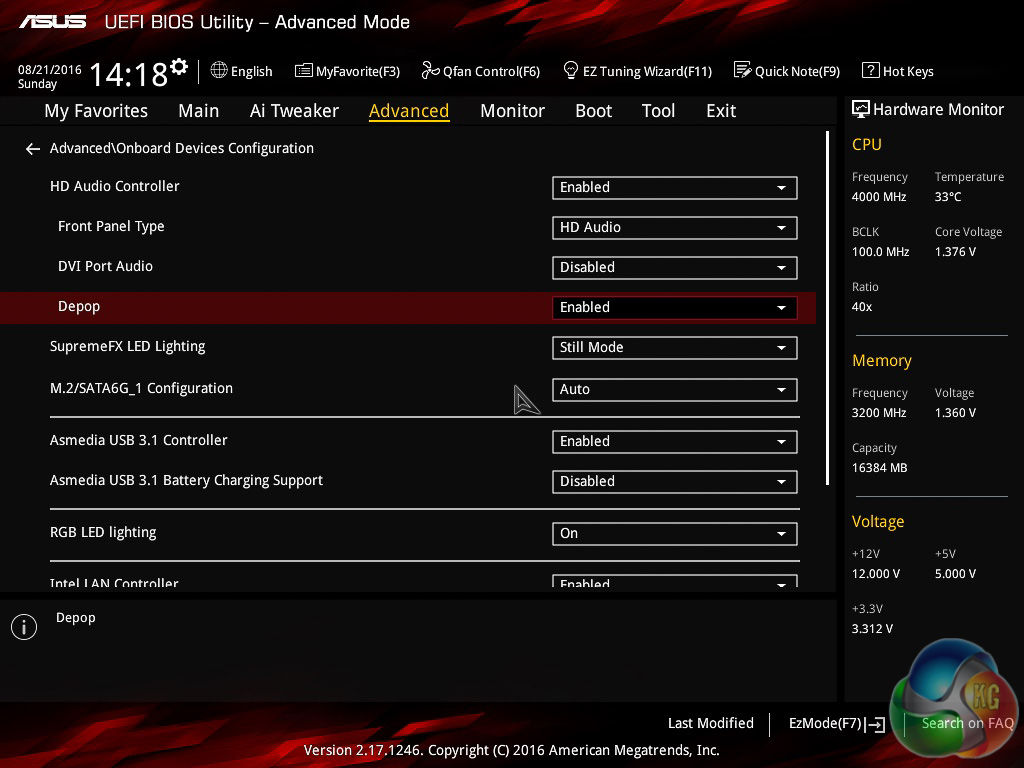Click the Advanced\Onboard Devices Configuration breadcrumb
Viewport: 1024px width, 768px height.
coord(182,148)
